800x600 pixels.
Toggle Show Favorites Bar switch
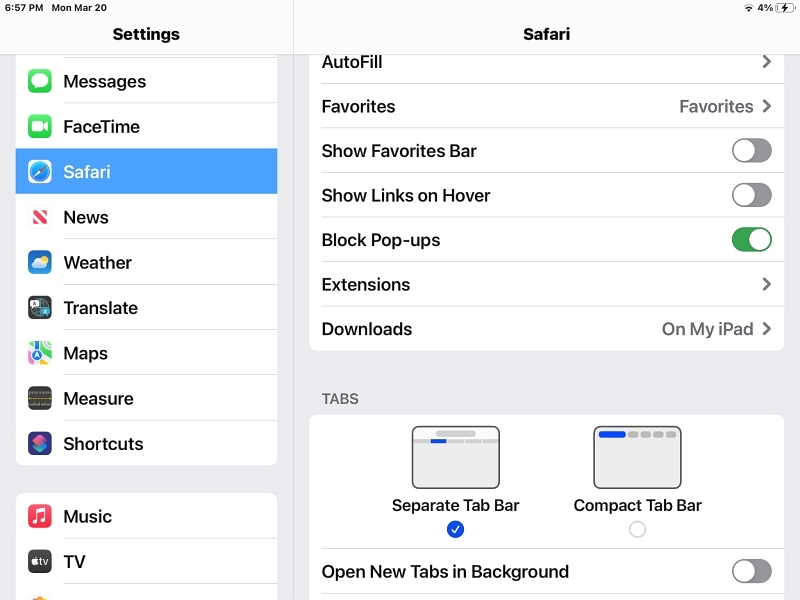click(752, 151)
